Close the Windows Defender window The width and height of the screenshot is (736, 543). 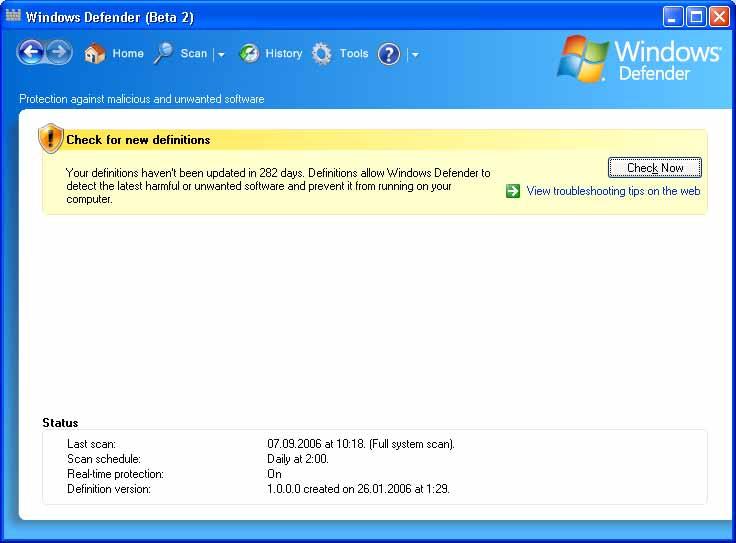click(719, 17)
